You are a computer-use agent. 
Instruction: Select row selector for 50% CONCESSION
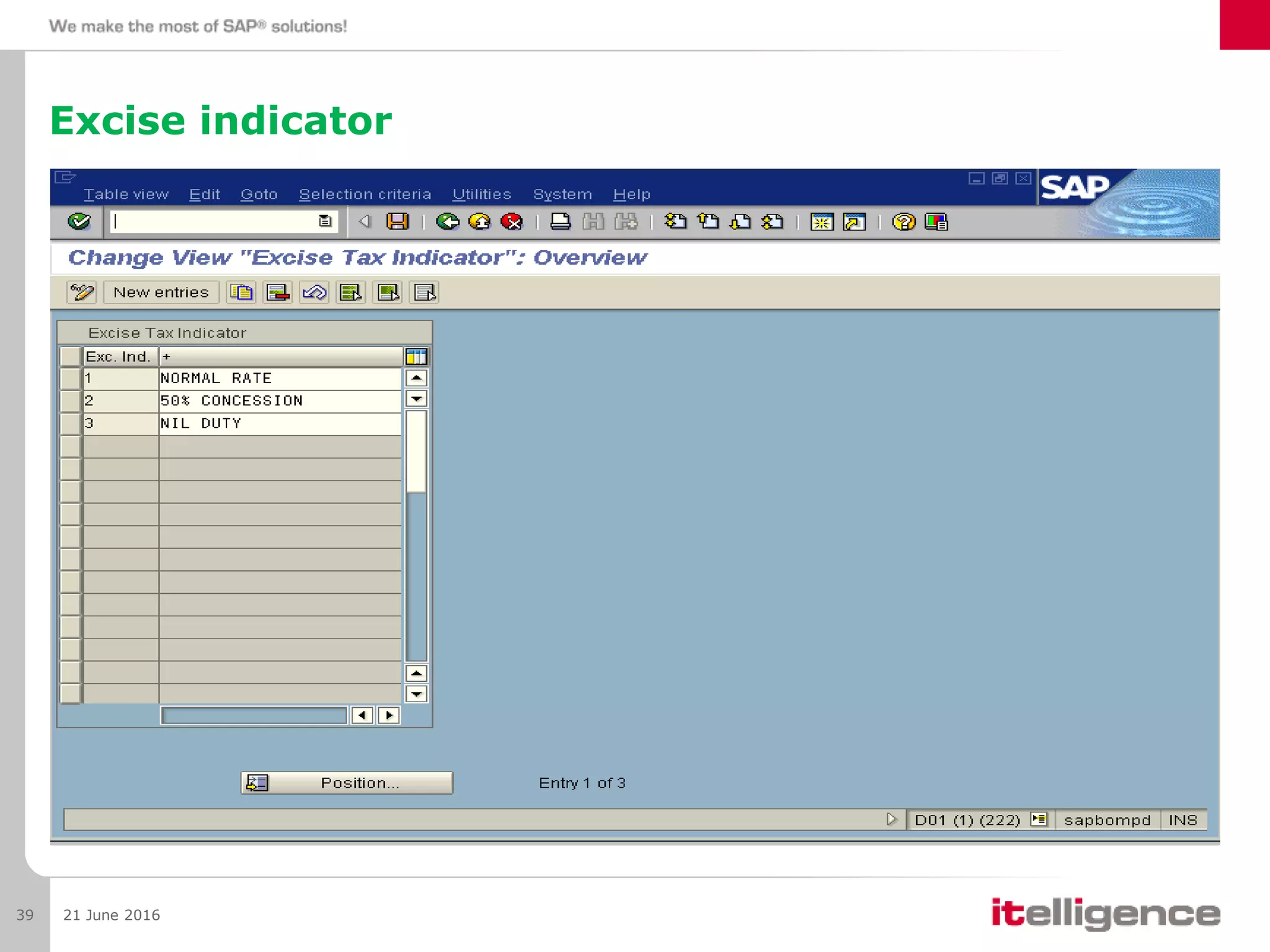(x=71, y=401)
